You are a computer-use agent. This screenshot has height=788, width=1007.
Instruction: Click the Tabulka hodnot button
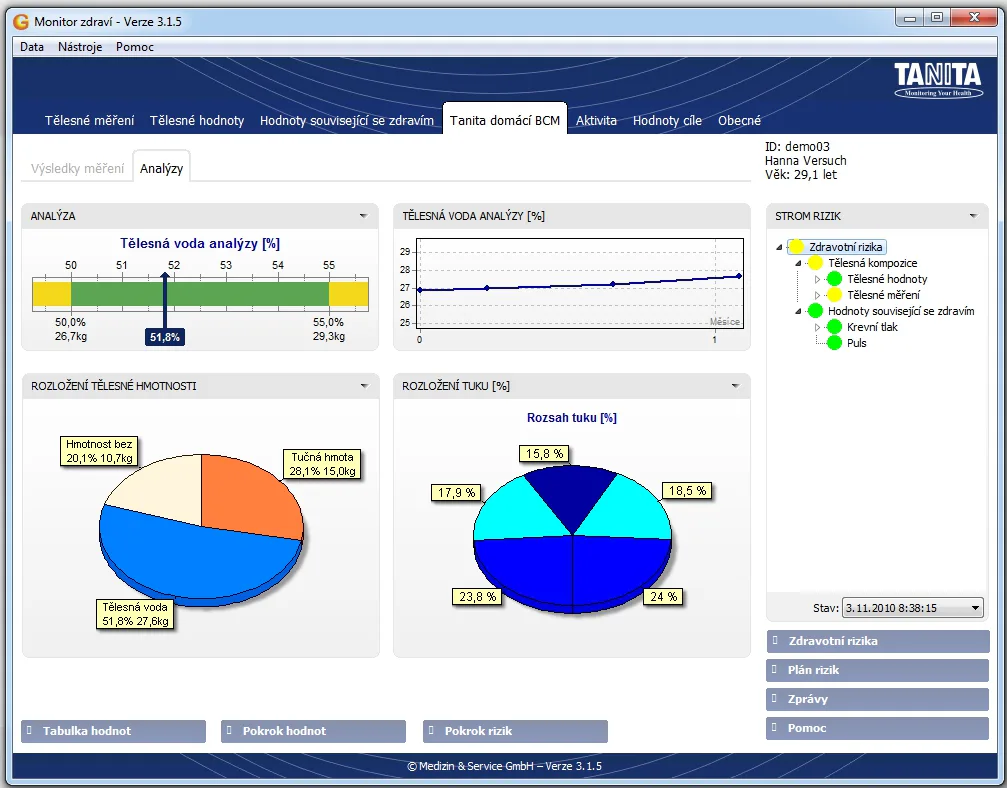113,731
